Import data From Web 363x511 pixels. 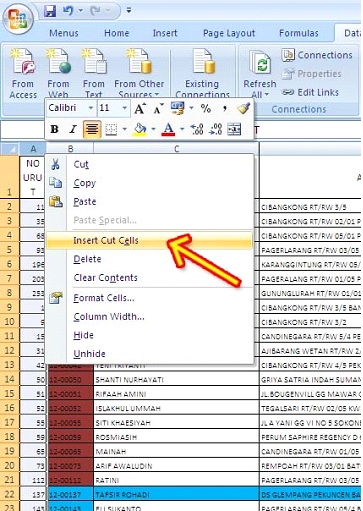[58, 74]
